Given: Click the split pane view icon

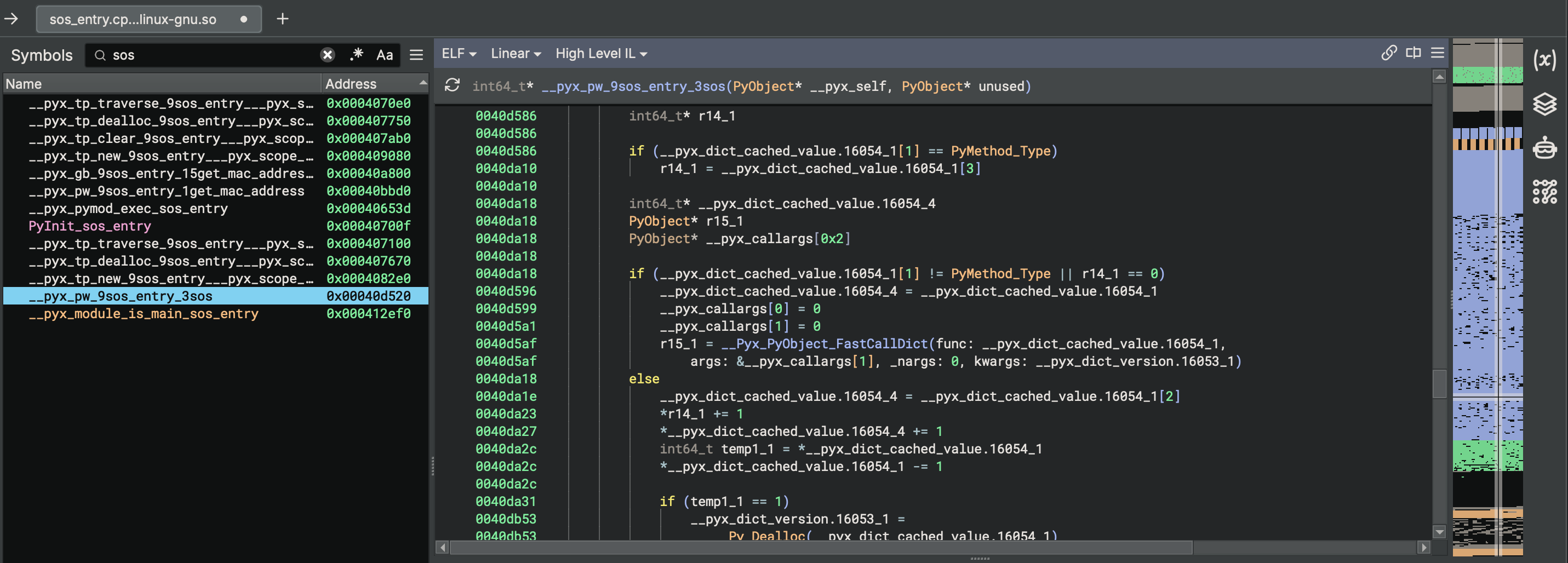Looking at the screenshot, I should (1413, 53).
